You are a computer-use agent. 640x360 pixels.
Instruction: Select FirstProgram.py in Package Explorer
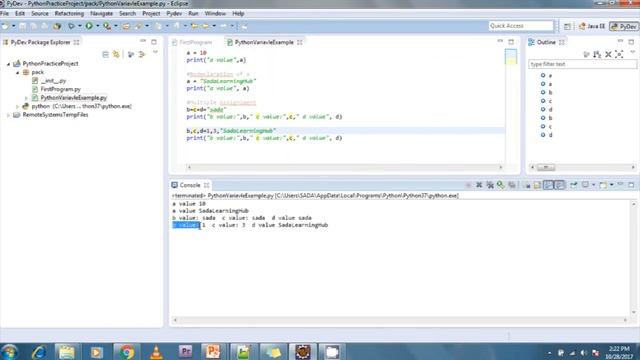60,89
